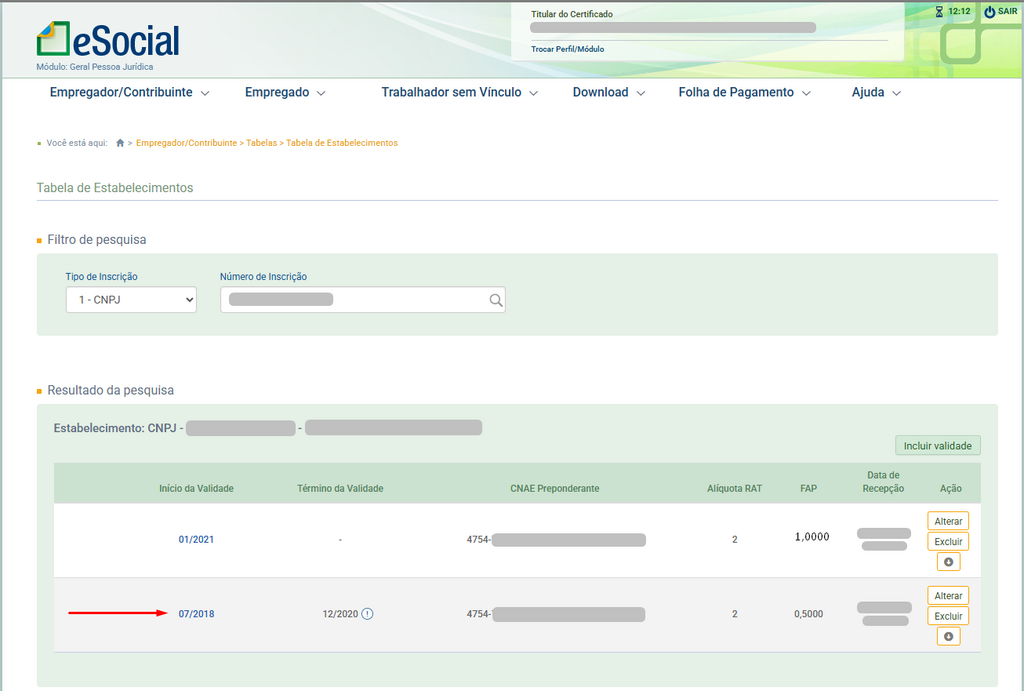Open the Ajuda menu
This screenshot has width=1024, height=691.
(876, 92)
